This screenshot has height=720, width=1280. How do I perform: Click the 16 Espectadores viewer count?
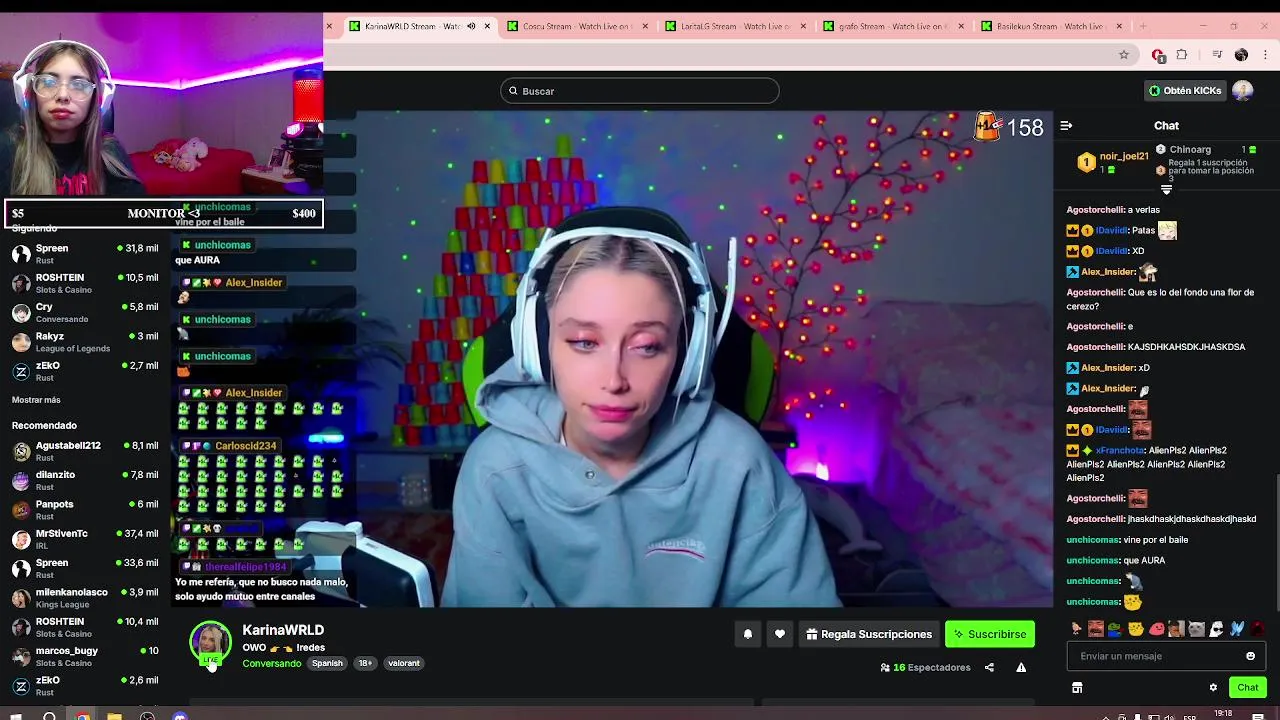pyautogui.click(x=925, y=667)
